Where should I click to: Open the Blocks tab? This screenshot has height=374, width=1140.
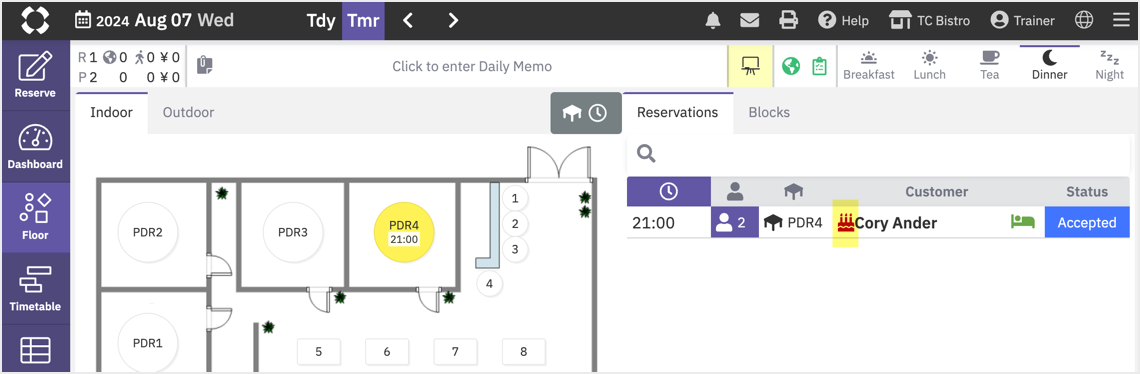768,113
